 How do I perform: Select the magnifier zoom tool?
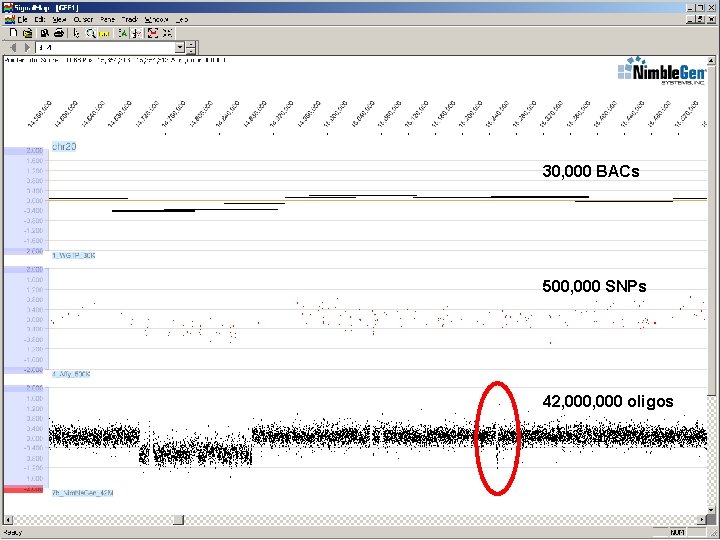[90, 33]
